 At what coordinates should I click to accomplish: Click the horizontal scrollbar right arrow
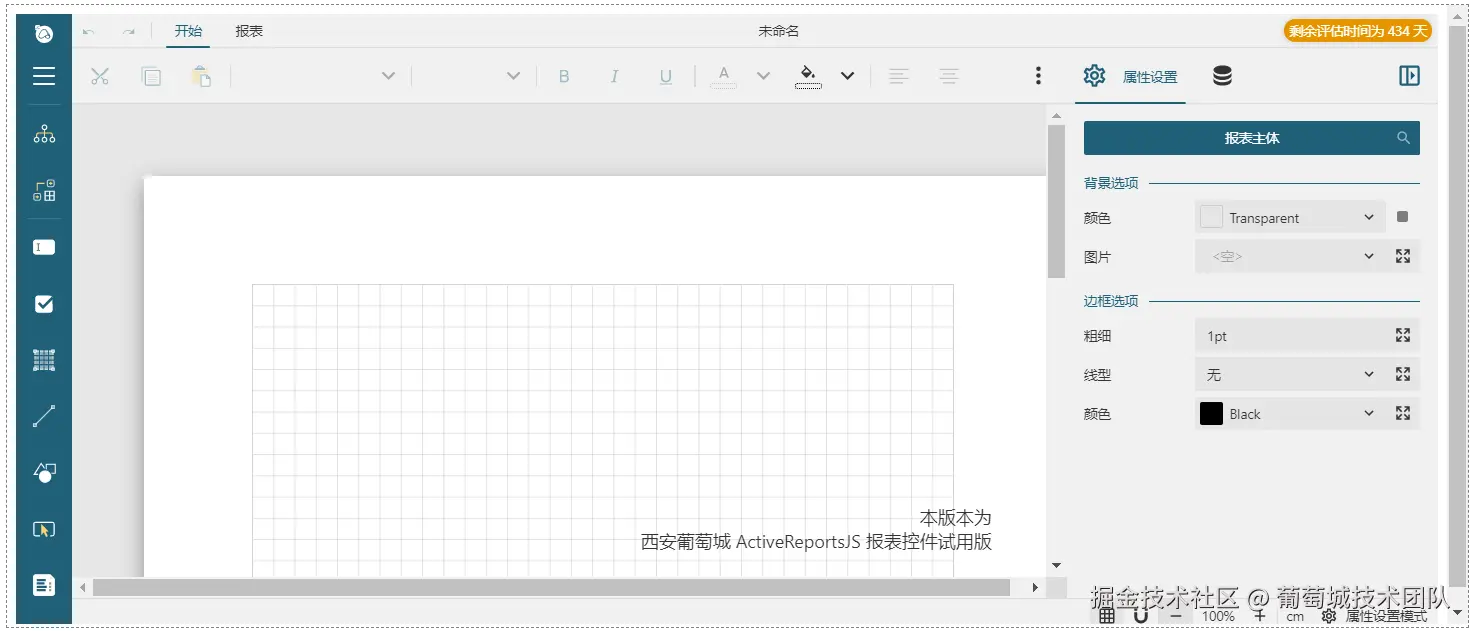(x=1035, y=588)
